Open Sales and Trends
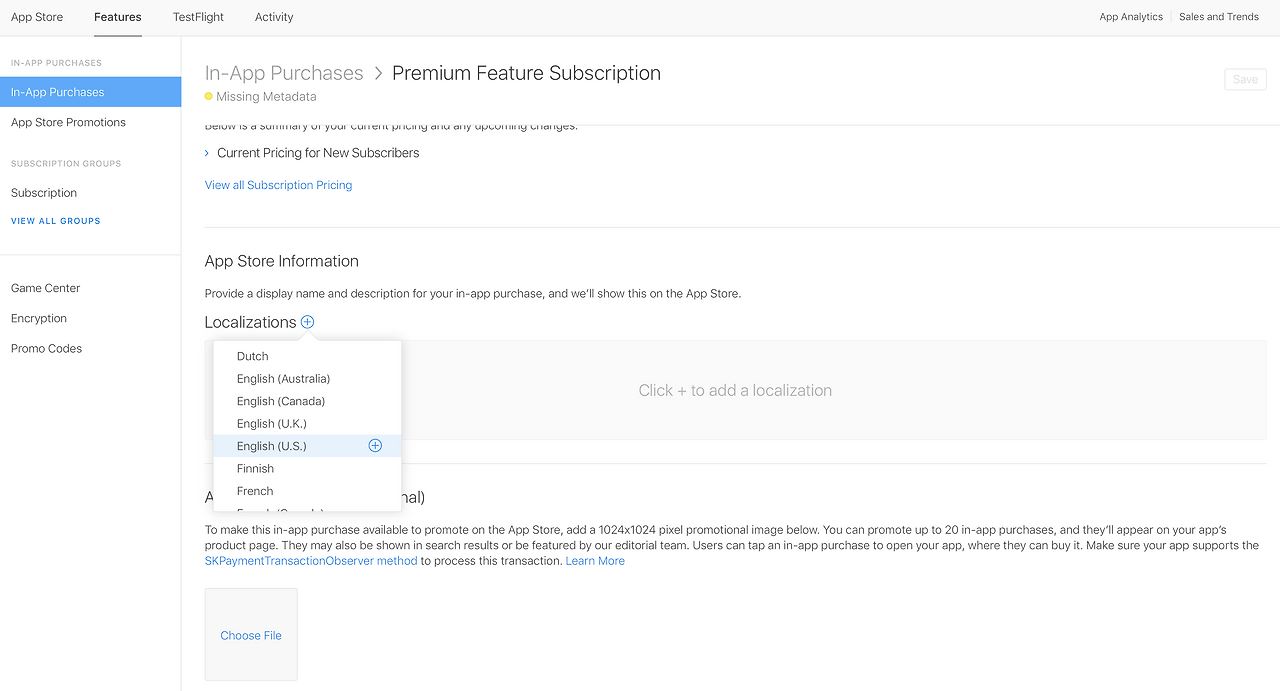The image size is (1280, 691). click(1219, 17)
